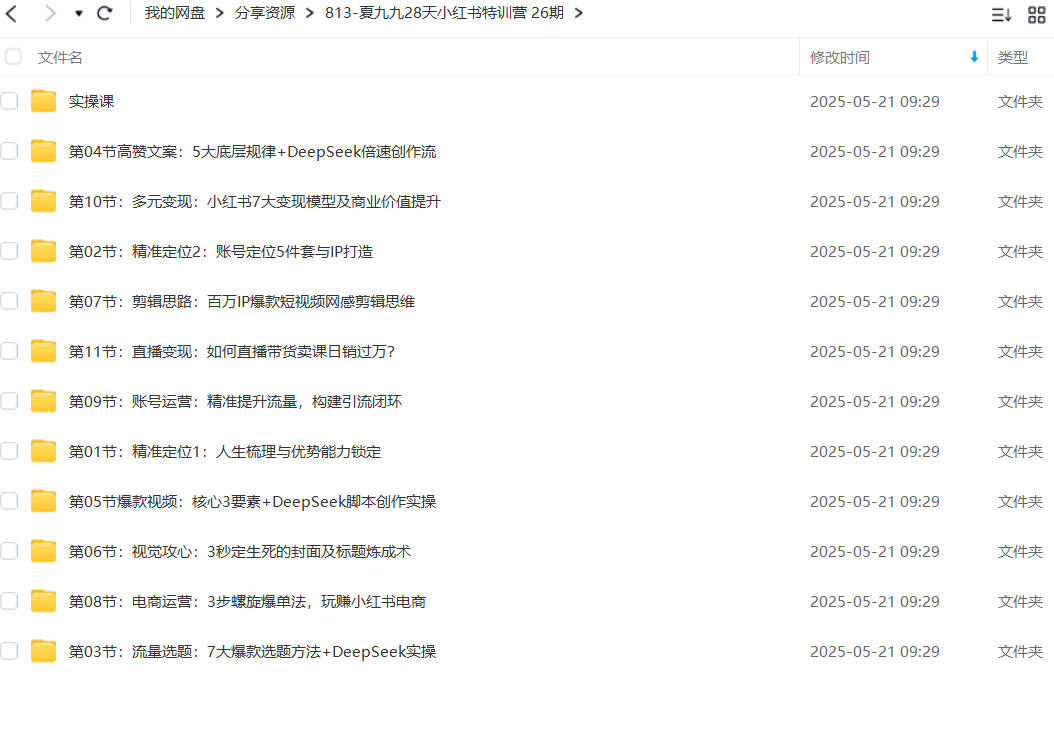Sort by 文件名 column header
1054x756 pixels.
(60, 58)
